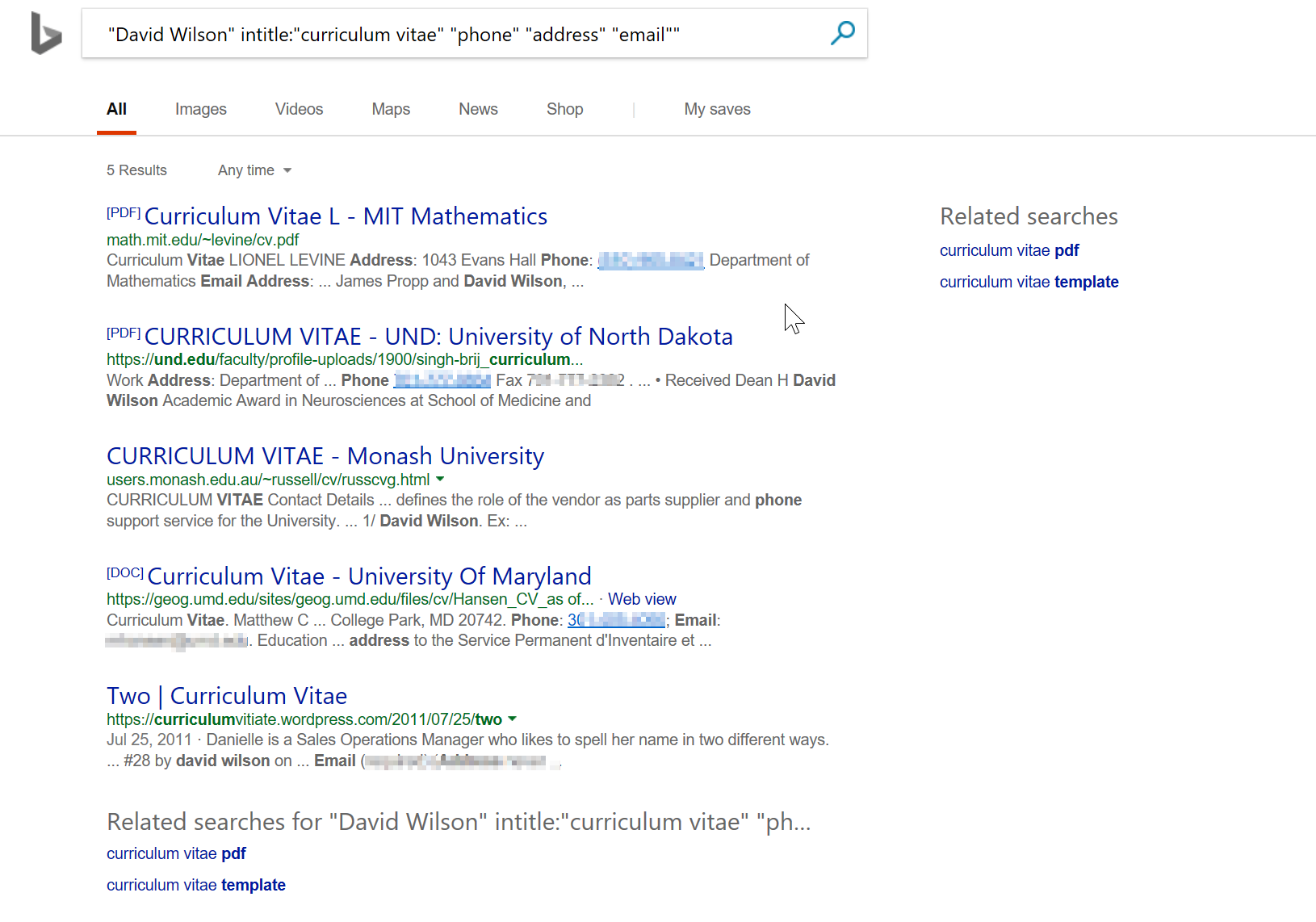Switch to the Images tab
Image resolution: width=1316 pixels, height=922 pixels.
[200, 109]
